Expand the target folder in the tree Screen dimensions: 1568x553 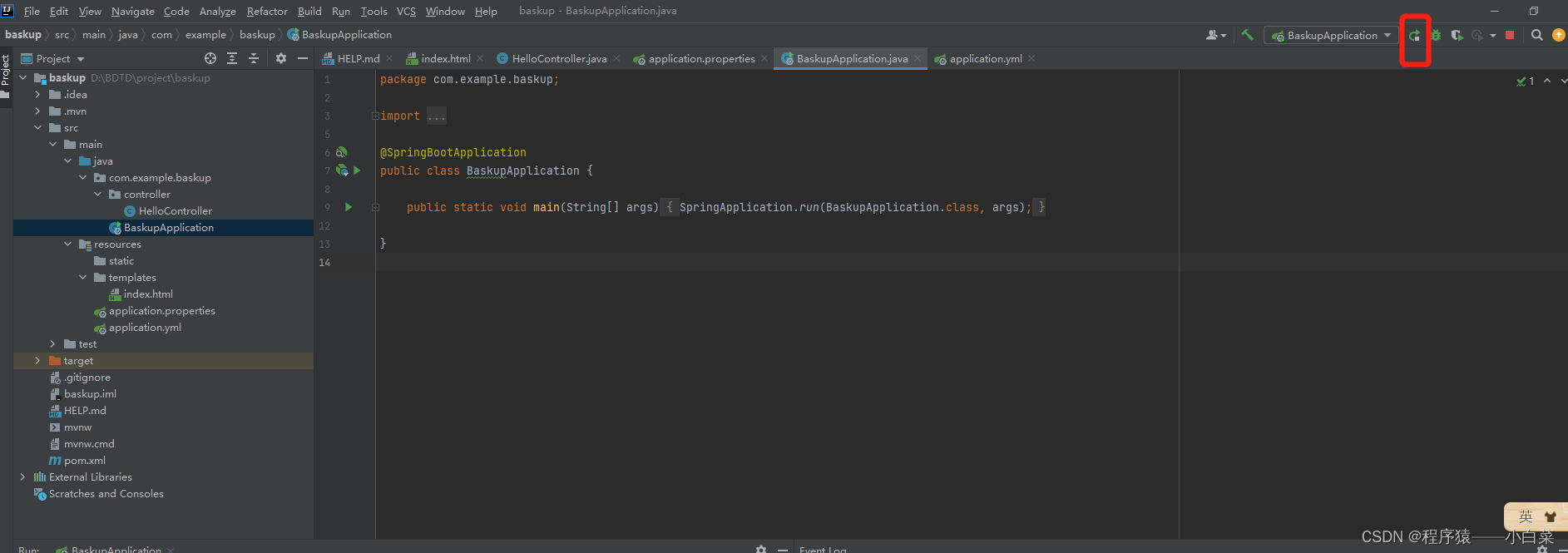point(37,361)
